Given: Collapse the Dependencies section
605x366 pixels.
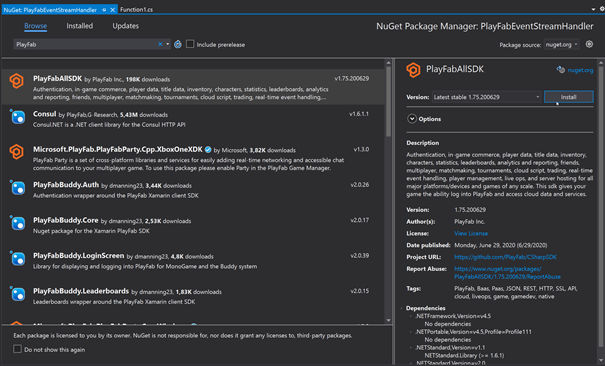Looking at the screenshot, I should tap(402, 308).
